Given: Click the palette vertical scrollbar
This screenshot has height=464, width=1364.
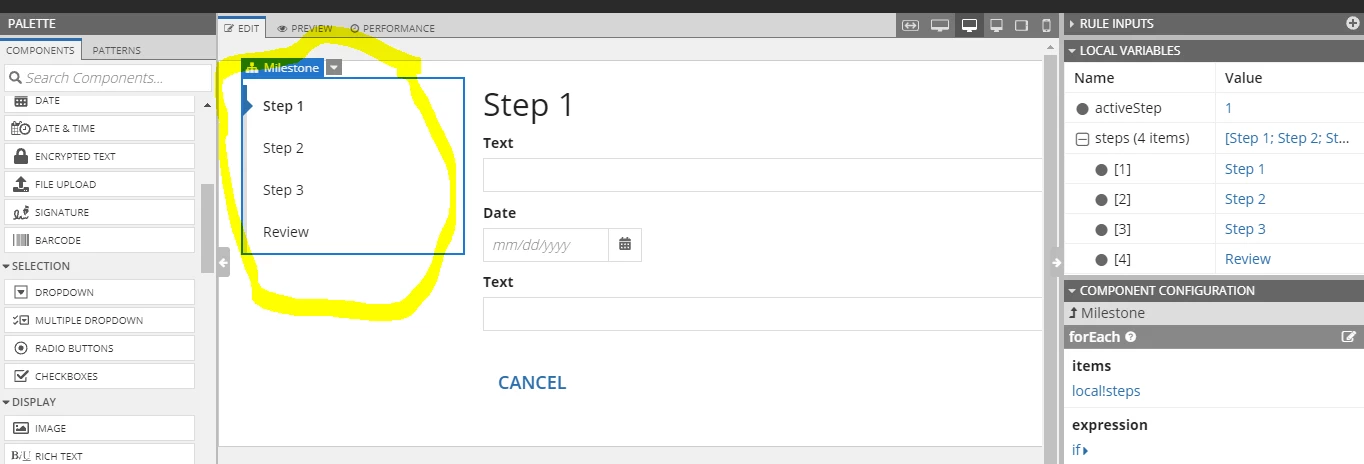Looking at the screenshot, I should 208,228.
